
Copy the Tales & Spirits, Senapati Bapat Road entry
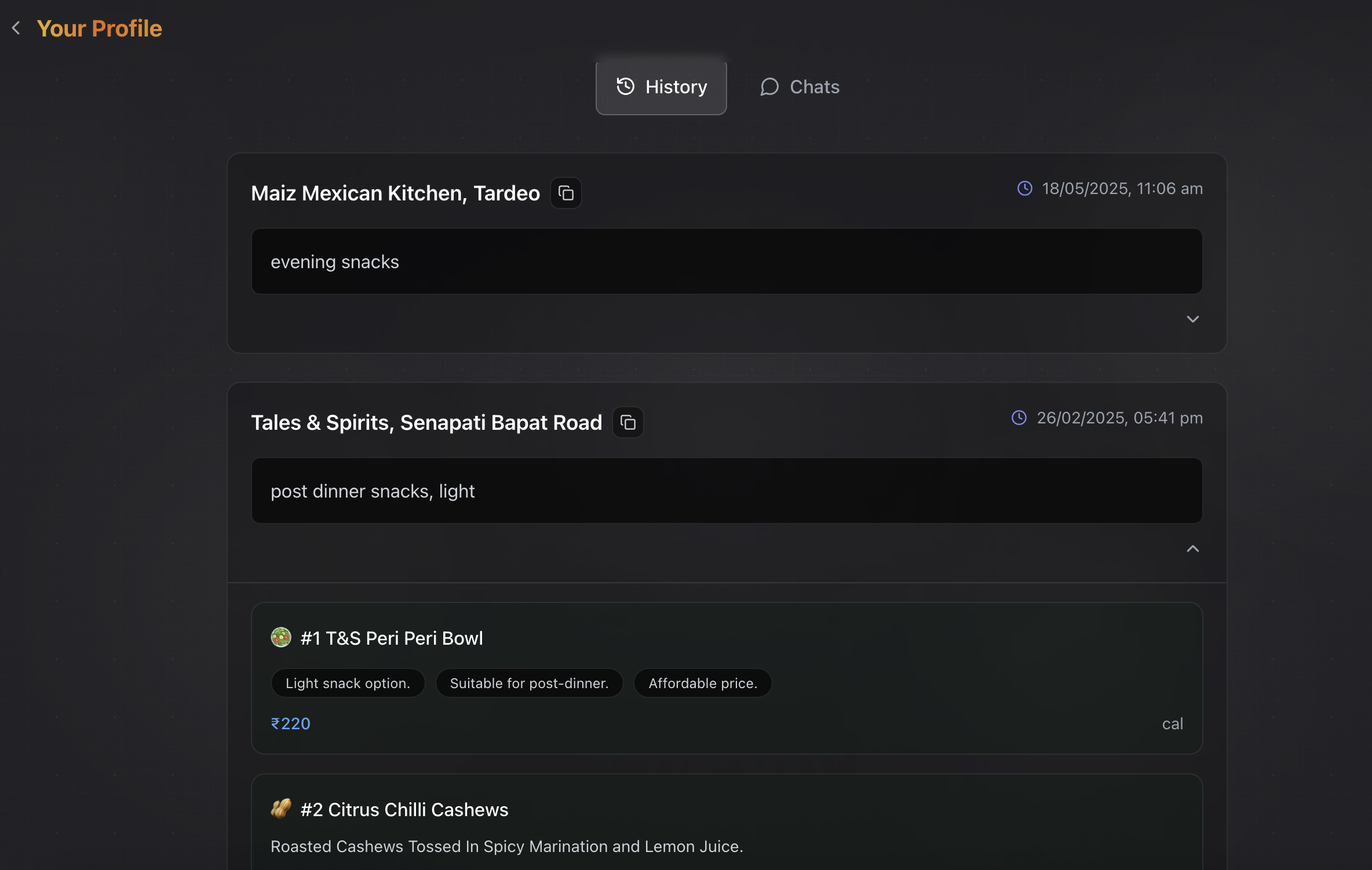[x=628, y=423]
